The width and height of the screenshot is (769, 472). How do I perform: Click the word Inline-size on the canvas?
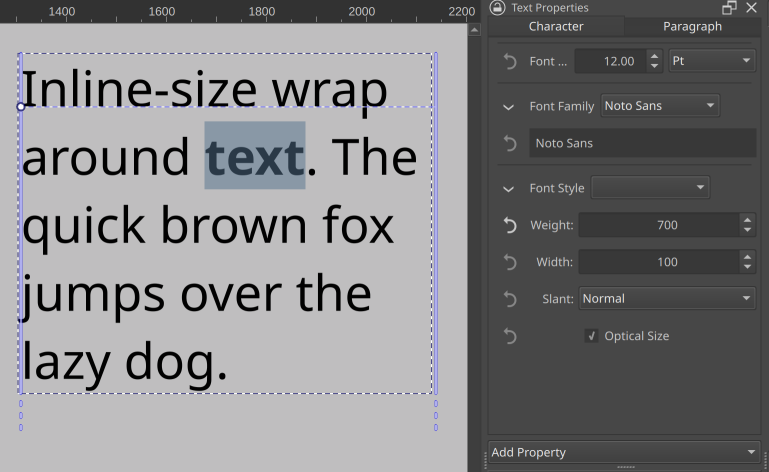point(139,89)
